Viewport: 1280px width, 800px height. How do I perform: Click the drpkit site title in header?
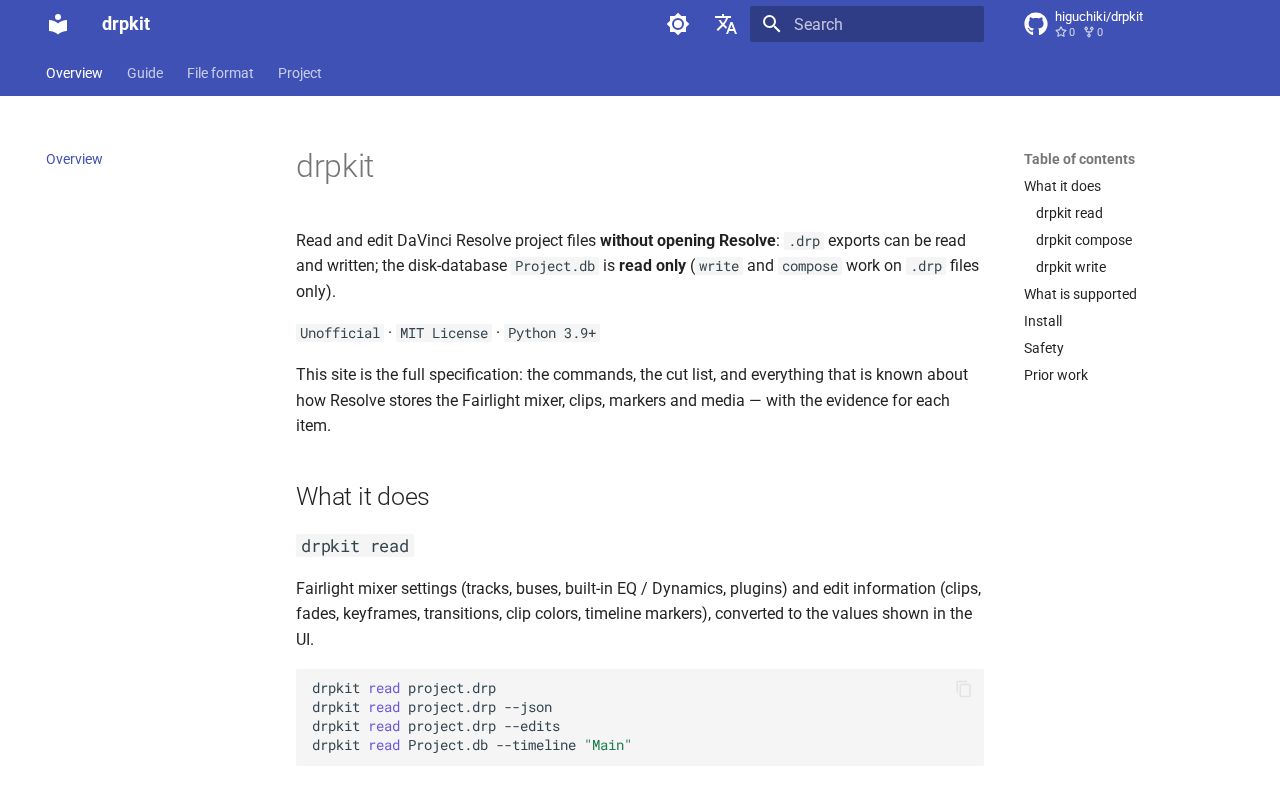point(126,24)
